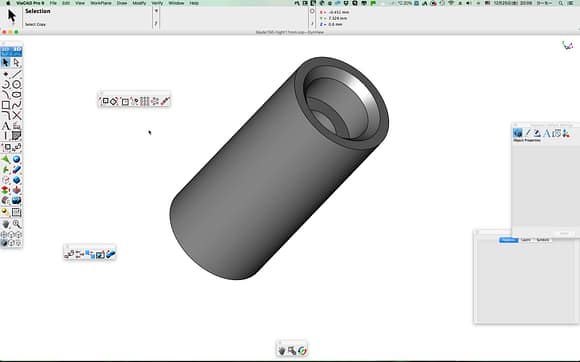Click the large Selection arrow in the prompt bar

pyautogui.click(x=12, y=16)
